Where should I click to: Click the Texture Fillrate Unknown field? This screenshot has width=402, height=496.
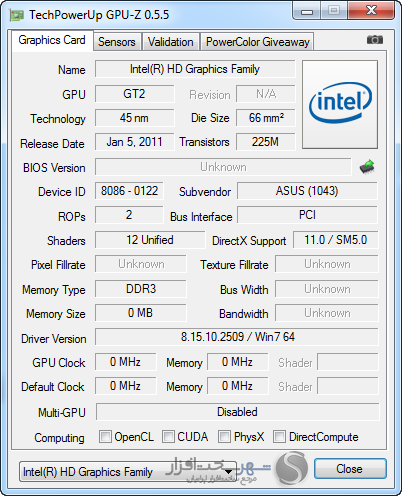327,264
